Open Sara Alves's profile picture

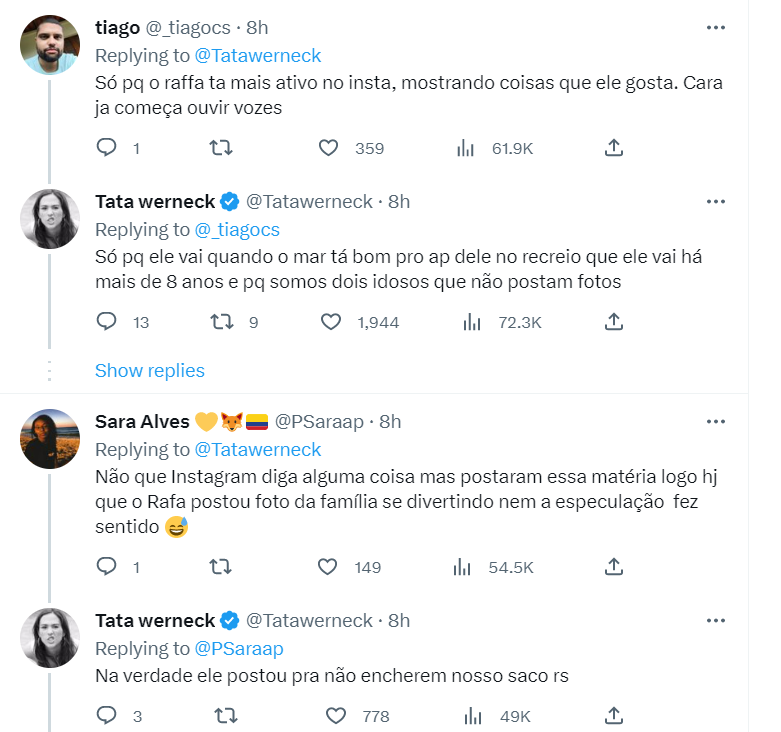click(50, 439)
